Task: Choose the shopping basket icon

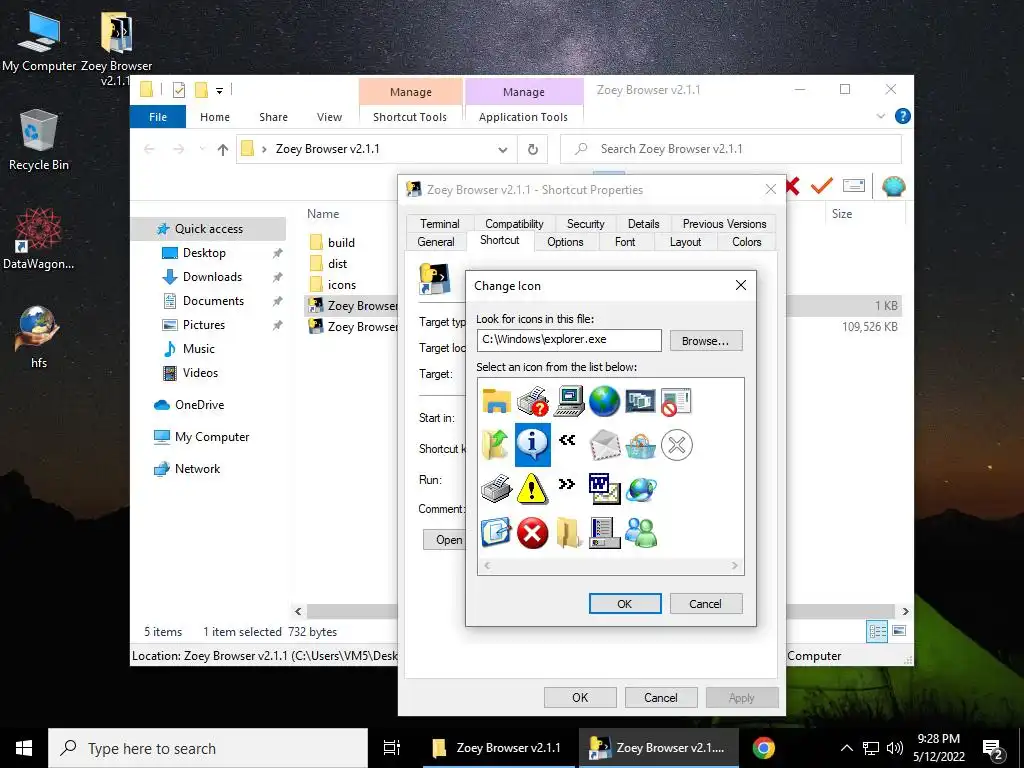Action: (x=641, y=445)
